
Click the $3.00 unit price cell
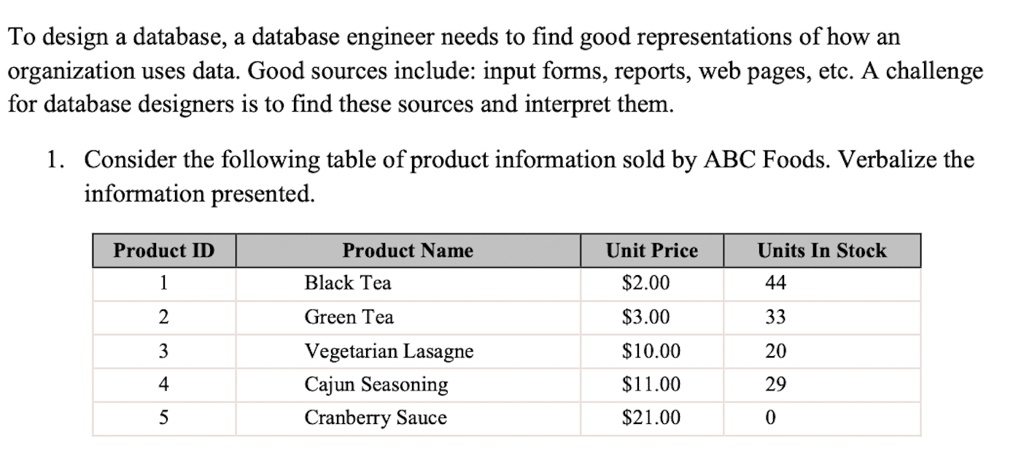click(x=652, y=318)
